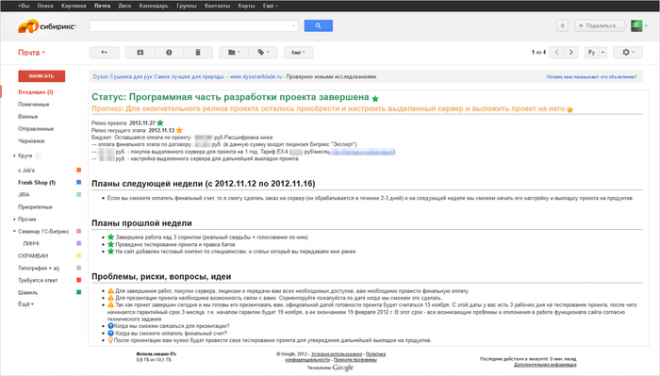Click the lightbulb icon before После презентации
Viewport: 660px width, 376px height.
pyautogui.click(x=111, y=340)
